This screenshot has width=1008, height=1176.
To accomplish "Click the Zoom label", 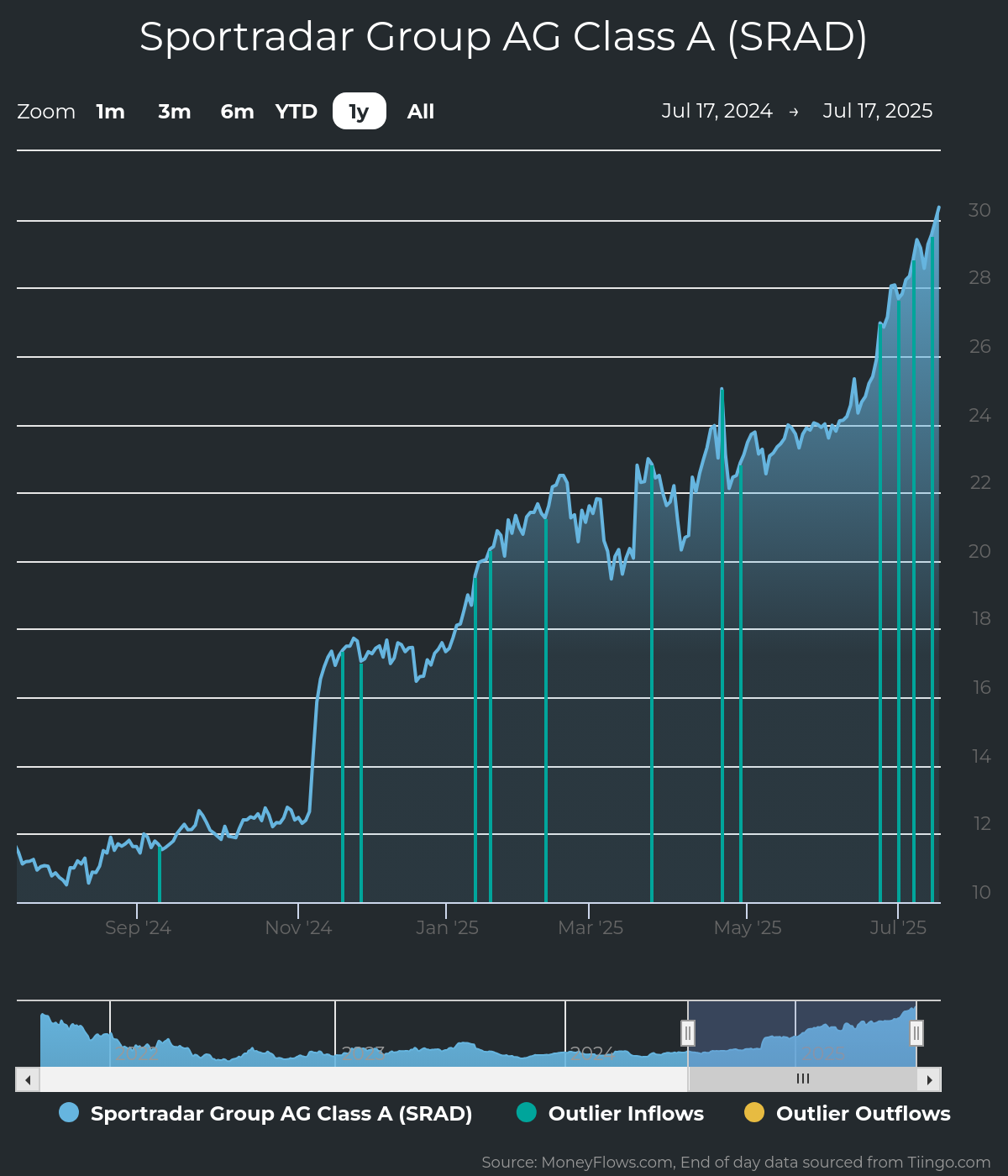I will click(46, 112).
